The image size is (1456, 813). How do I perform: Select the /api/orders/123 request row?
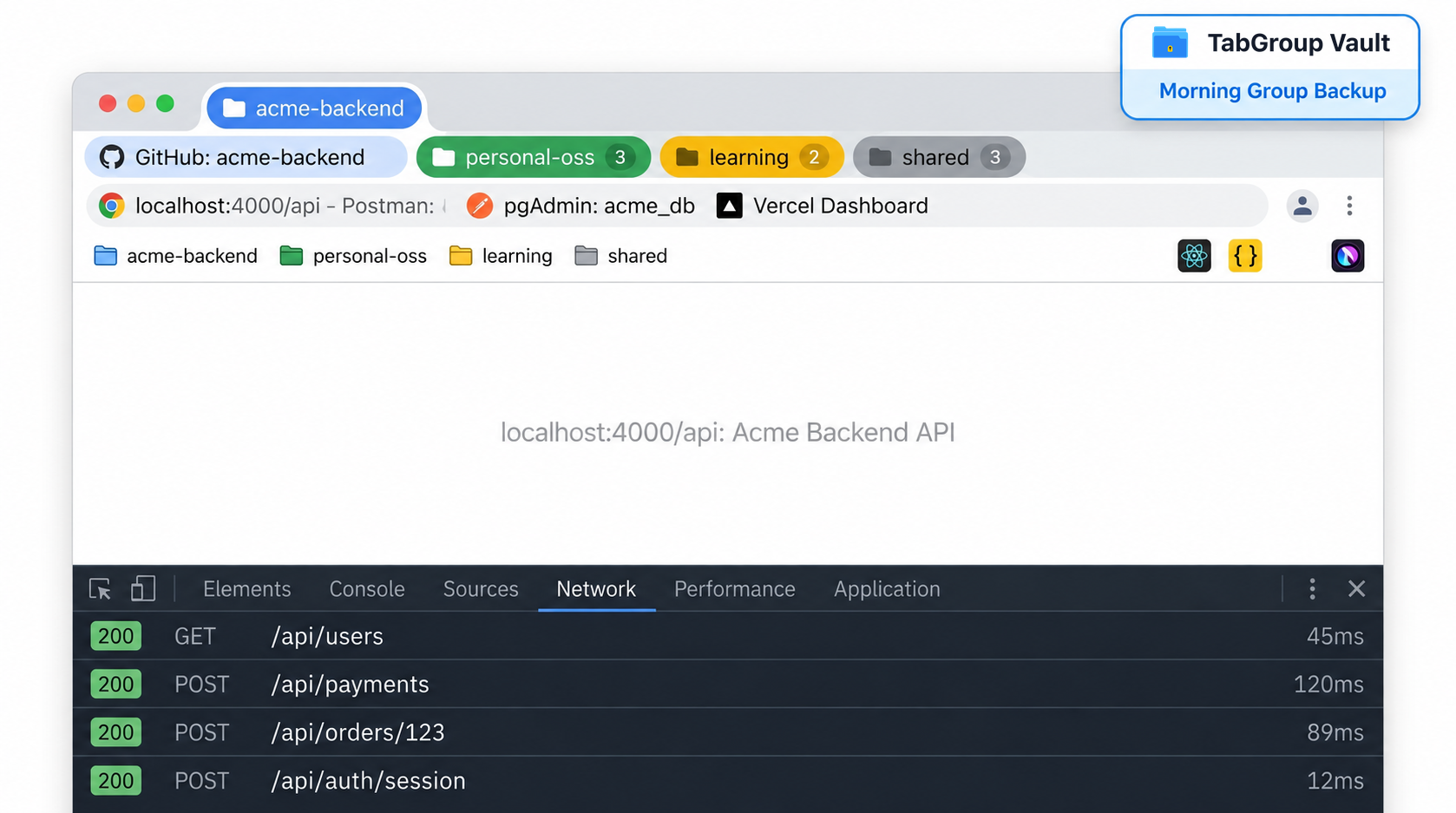pyautogui.click(x=728, y=732)
